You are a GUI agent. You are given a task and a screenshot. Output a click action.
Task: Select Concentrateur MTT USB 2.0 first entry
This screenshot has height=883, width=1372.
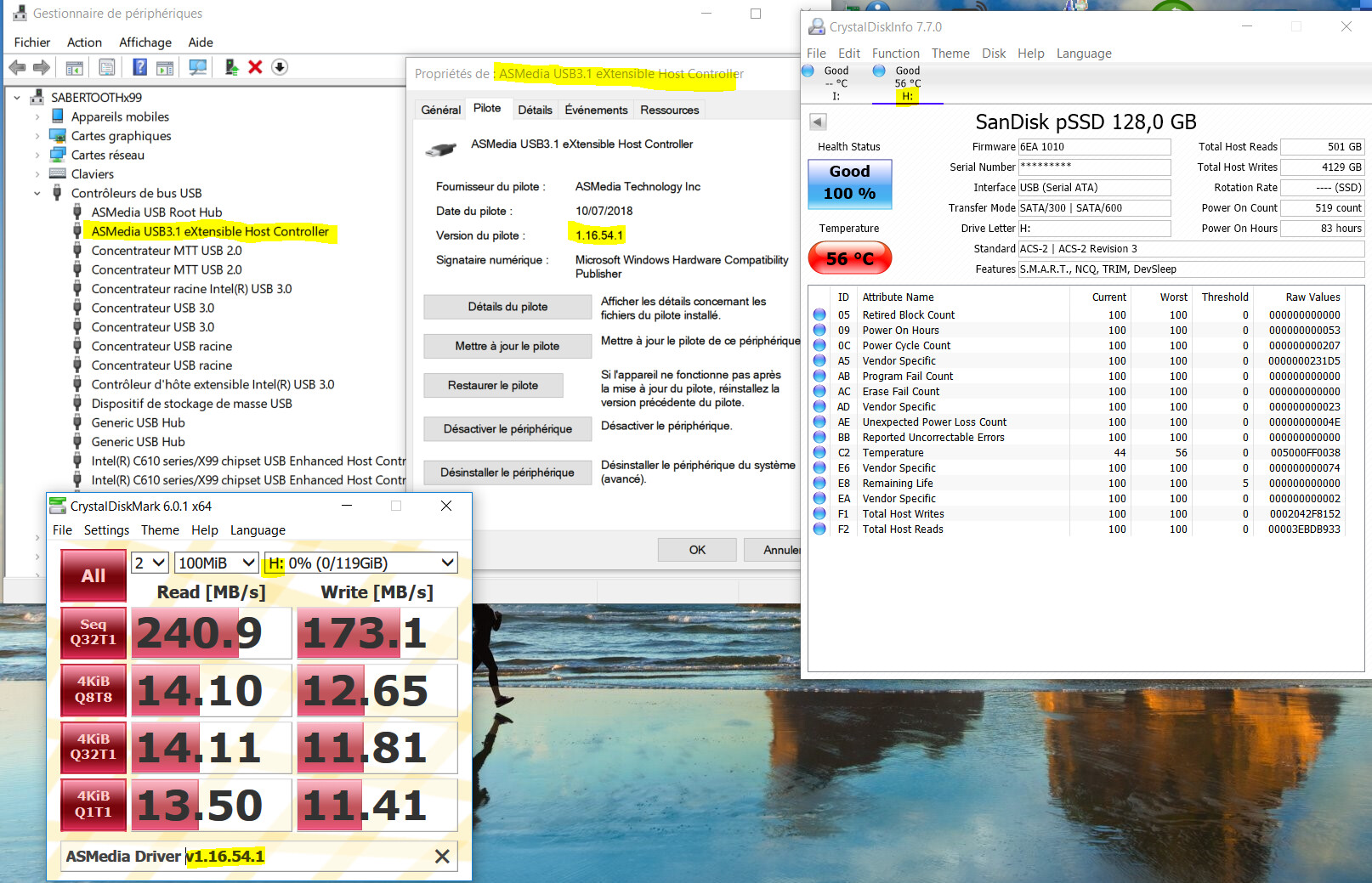167,250
